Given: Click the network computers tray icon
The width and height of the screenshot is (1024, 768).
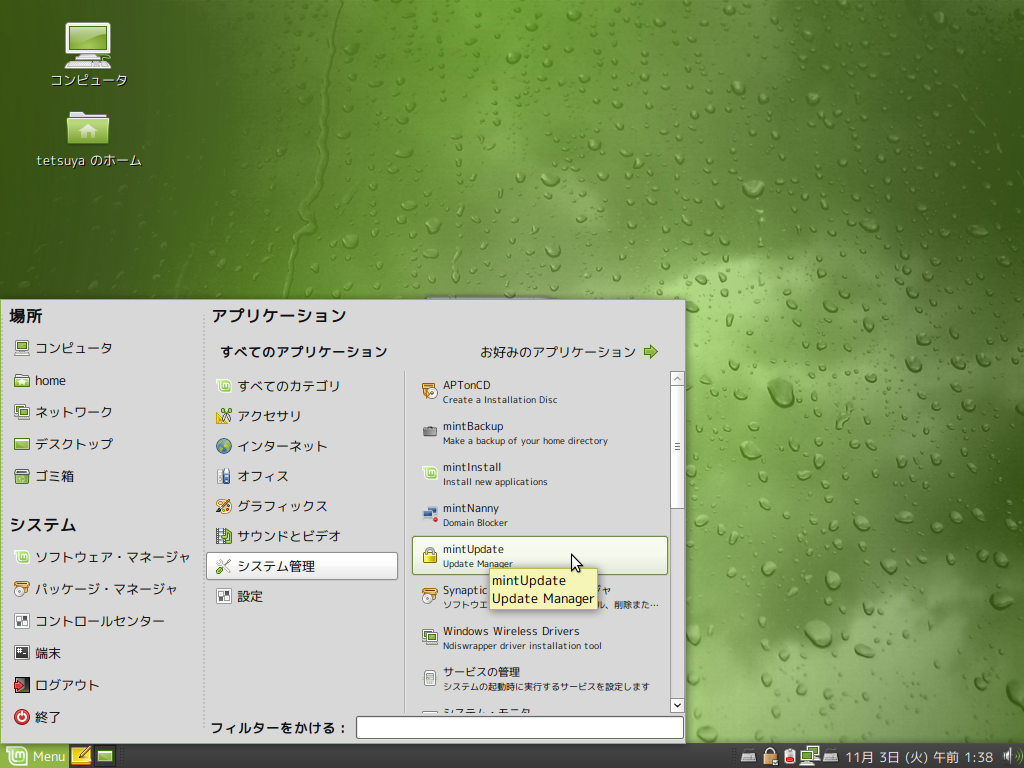Looking at the screenshot, I should [810, 756].
